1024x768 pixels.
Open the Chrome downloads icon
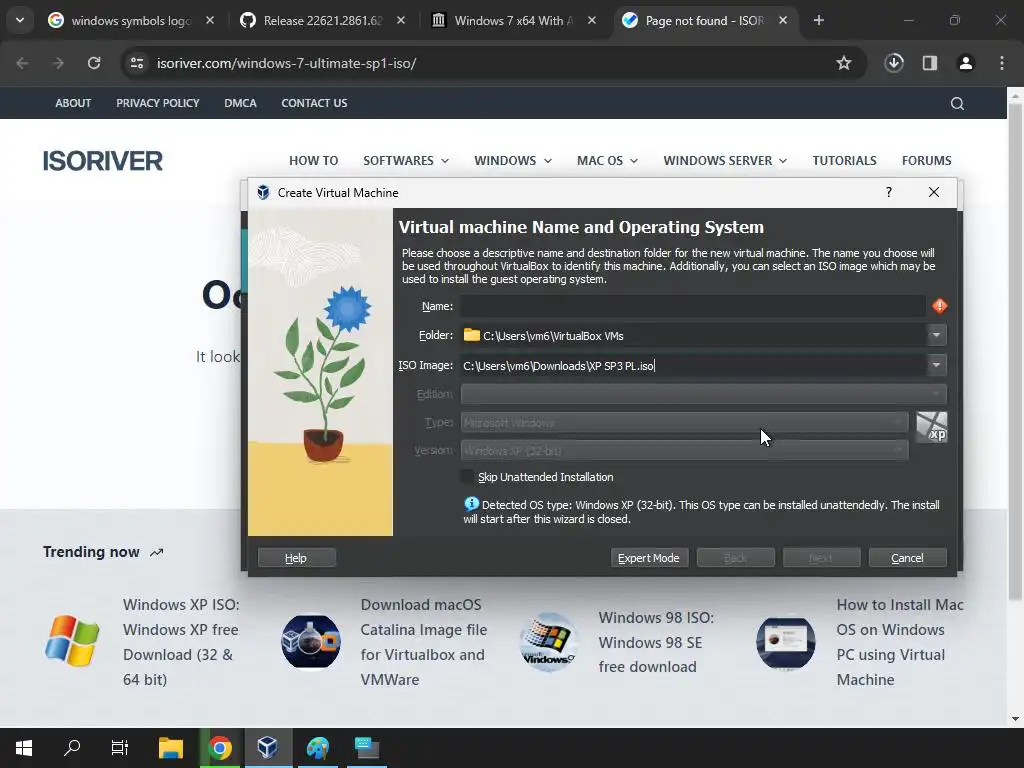(894, 63)
